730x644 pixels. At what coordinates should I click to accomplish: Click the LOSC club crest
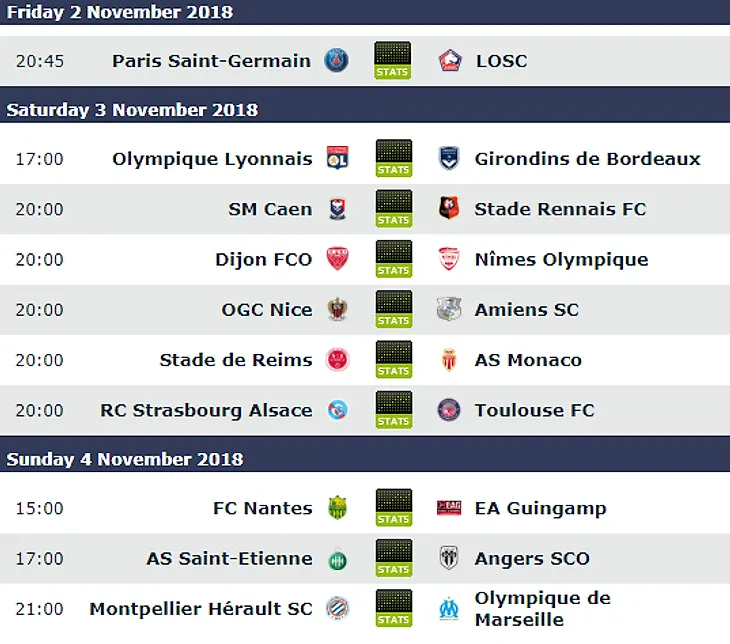click(450, 61)
